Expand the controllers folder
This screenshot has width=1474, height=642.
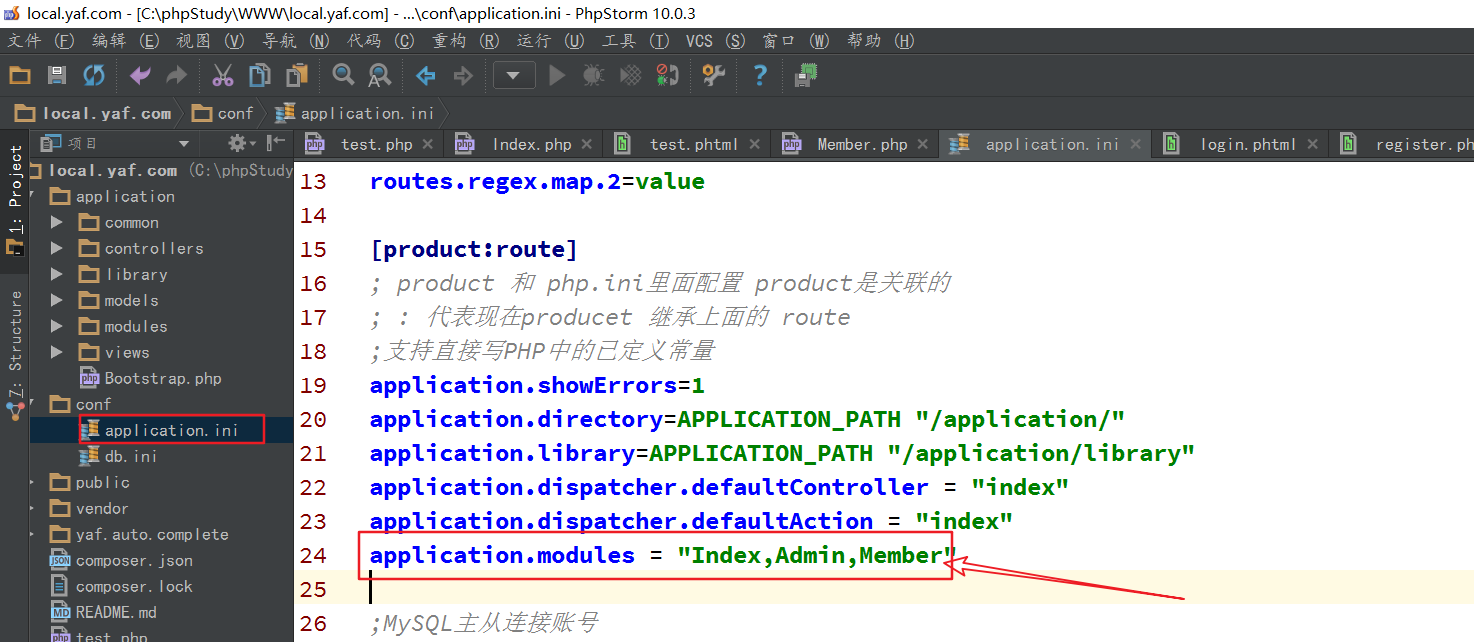pos(57,249)
